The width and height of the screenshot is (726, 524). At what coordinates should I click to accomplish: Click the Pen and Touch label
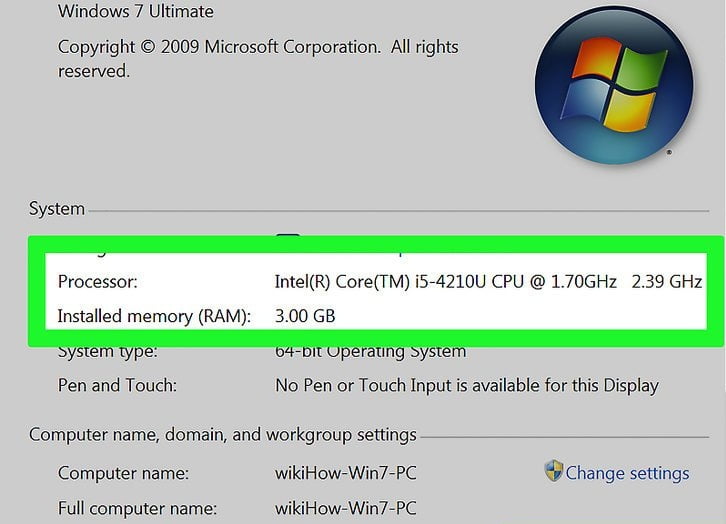coord(117,385)
